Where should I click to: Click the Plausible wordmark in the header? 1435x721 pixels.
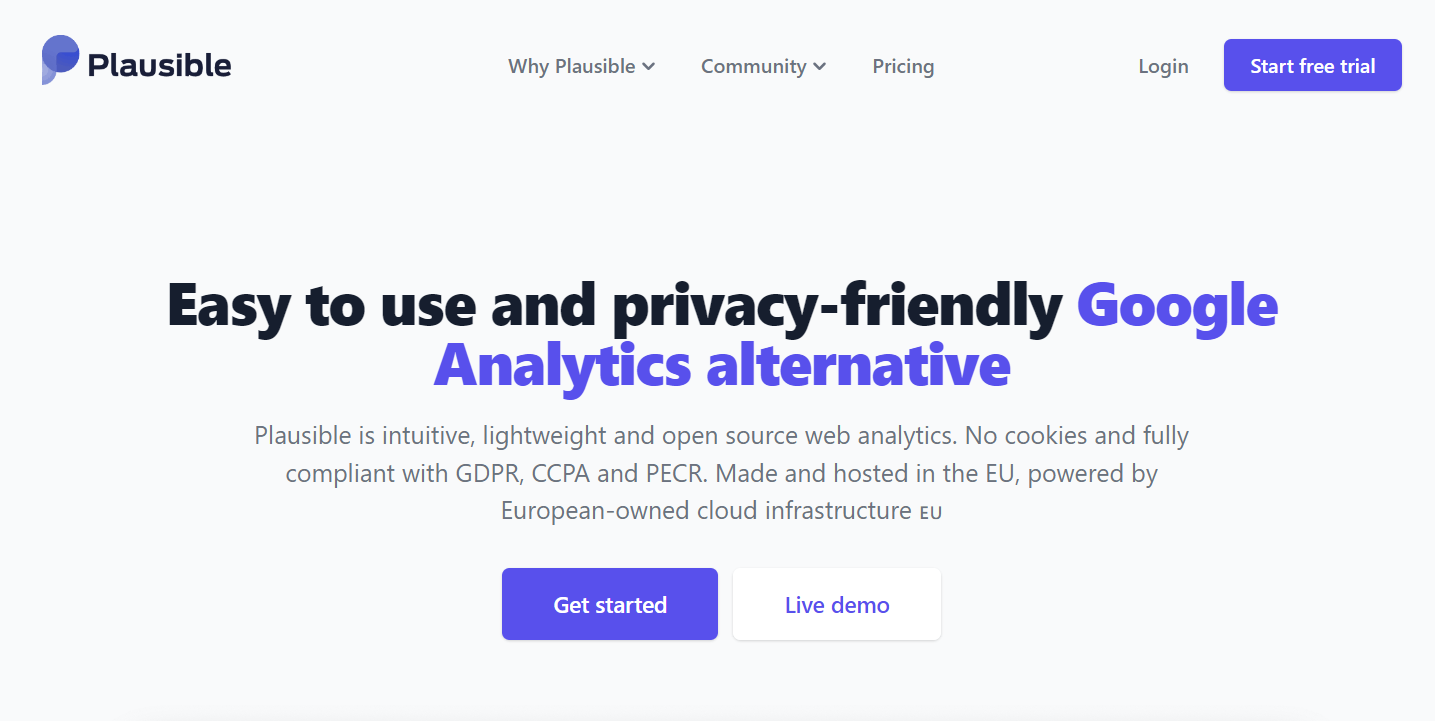160,62
